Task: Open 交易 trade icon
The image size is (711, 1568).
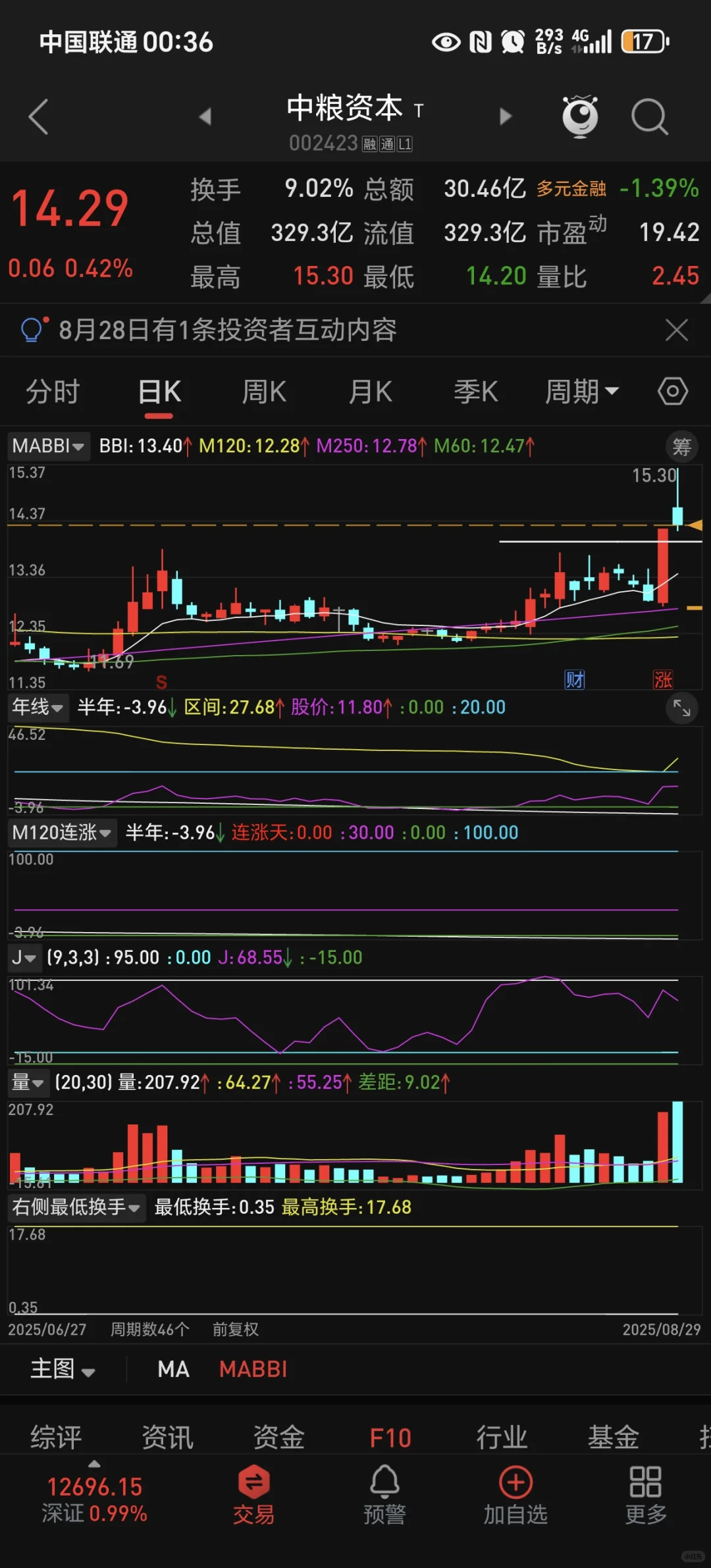Action: (x=253, y=1496)
